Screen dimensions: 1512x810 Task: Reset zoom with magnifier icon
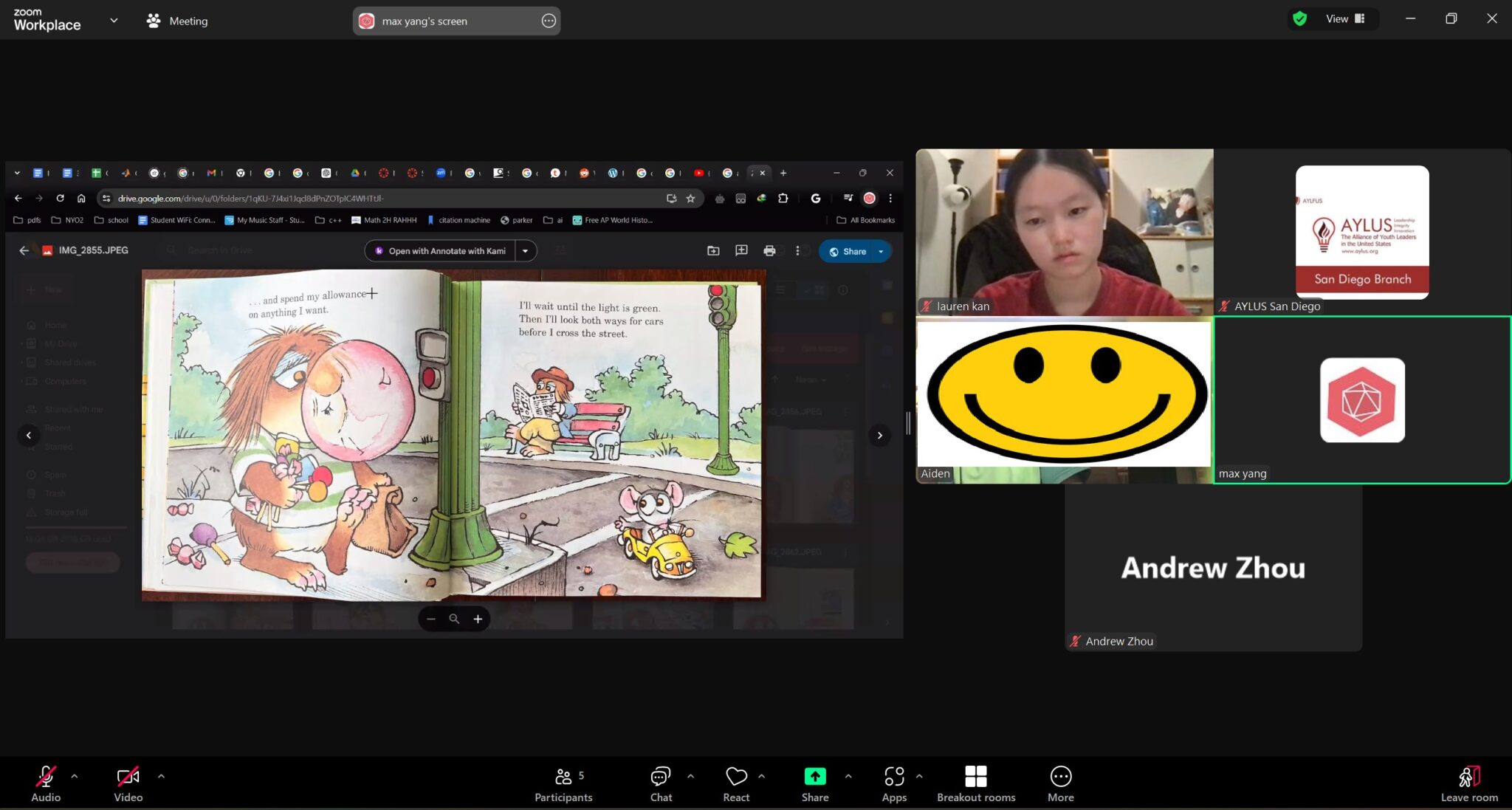454,619
